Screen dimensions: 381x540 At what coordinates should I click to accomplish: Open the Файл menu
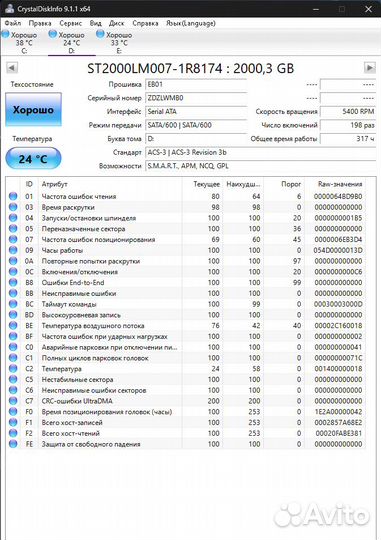coord(12,23)
